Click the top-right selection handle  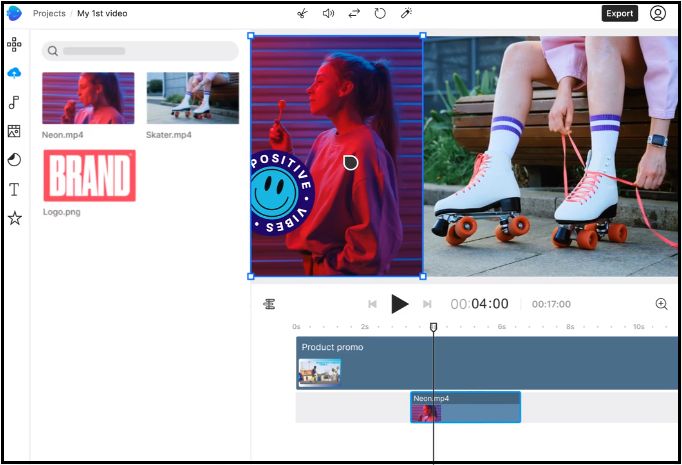point(423,36)
